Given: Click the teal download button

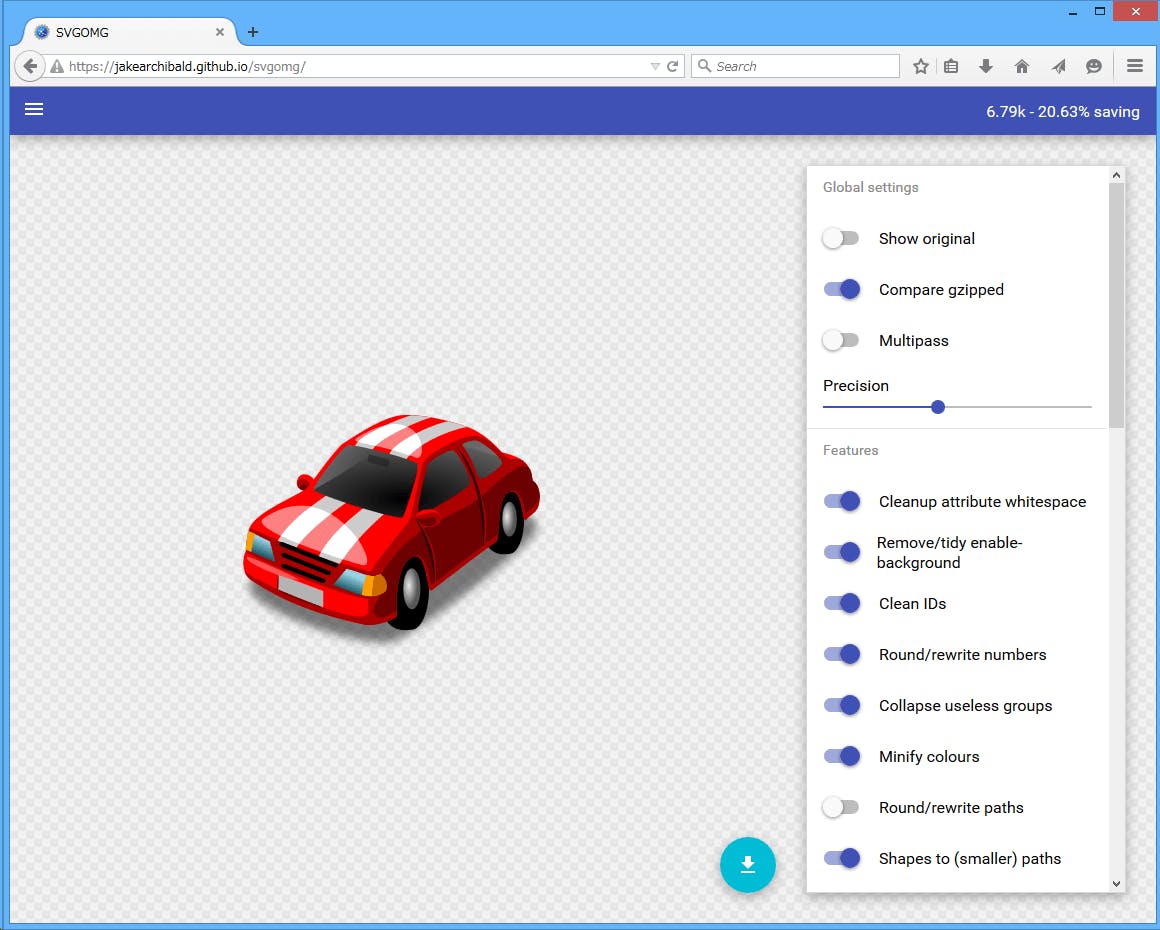Looking at the screenshot, I should click(x=747, y=865).
